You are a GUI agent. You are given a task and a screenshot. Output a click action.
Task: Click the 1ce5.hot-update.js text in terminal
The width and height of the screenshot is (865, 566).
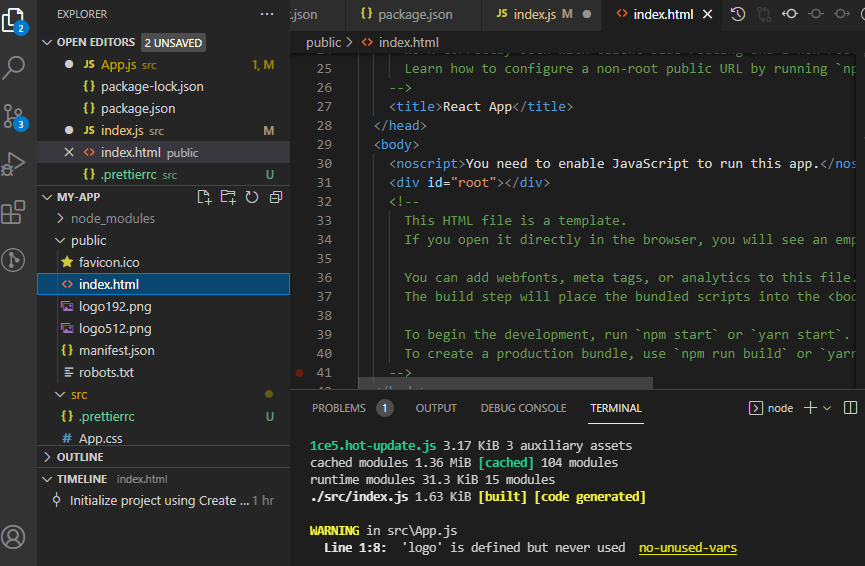click(x=373, y=446)
